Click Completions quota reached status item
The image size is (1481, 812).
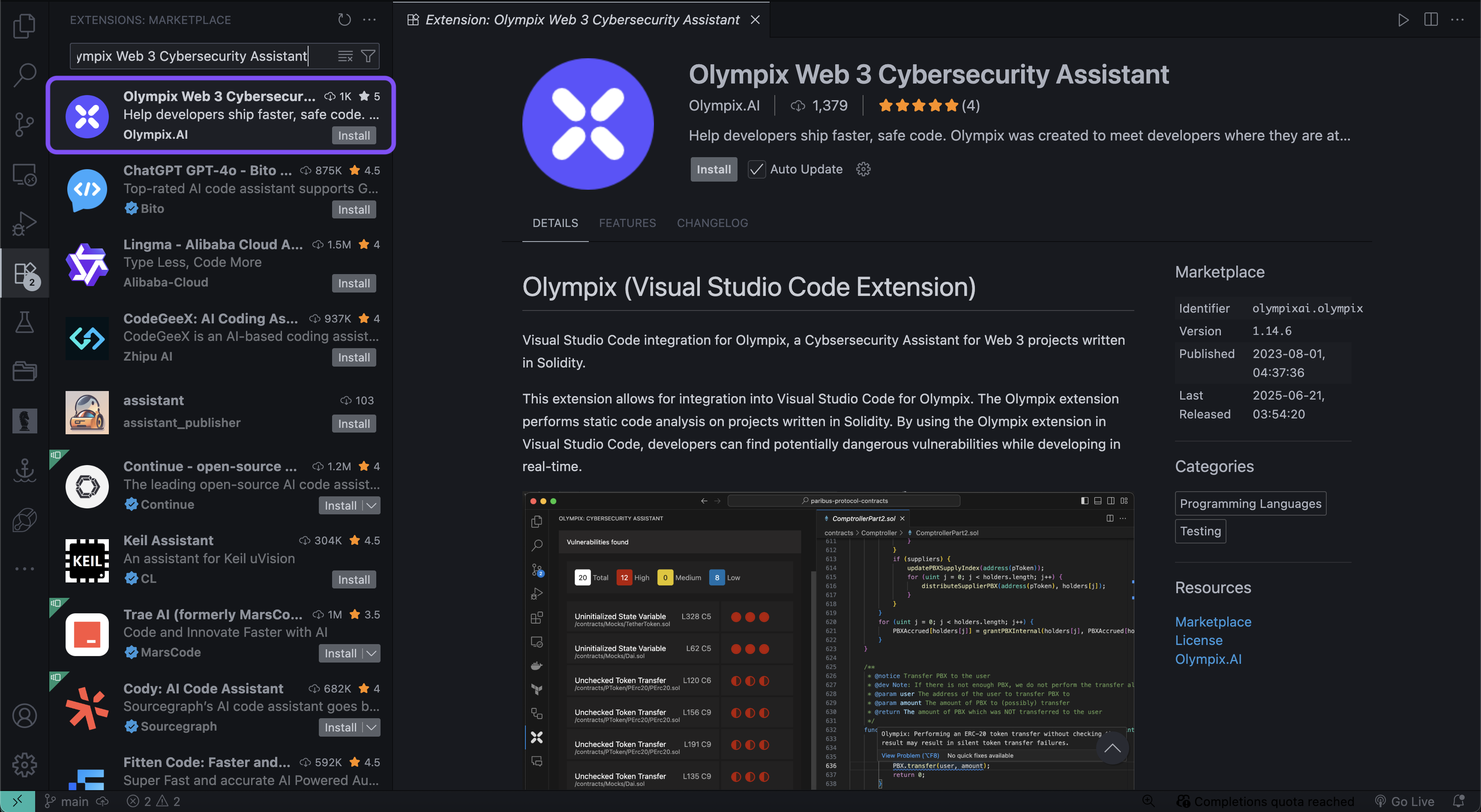tap(1265, 801)
